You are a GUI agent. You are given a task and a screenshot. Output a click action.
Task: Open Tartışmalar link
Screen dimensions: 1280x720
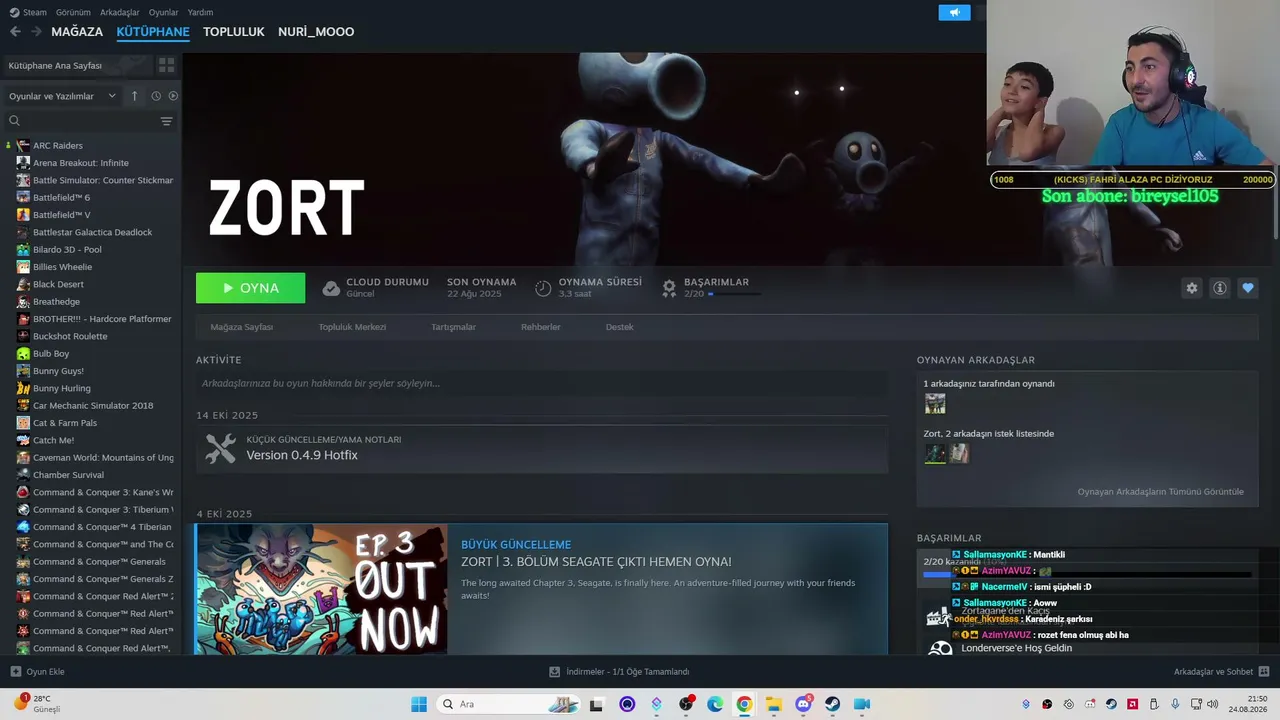(453, 327)
